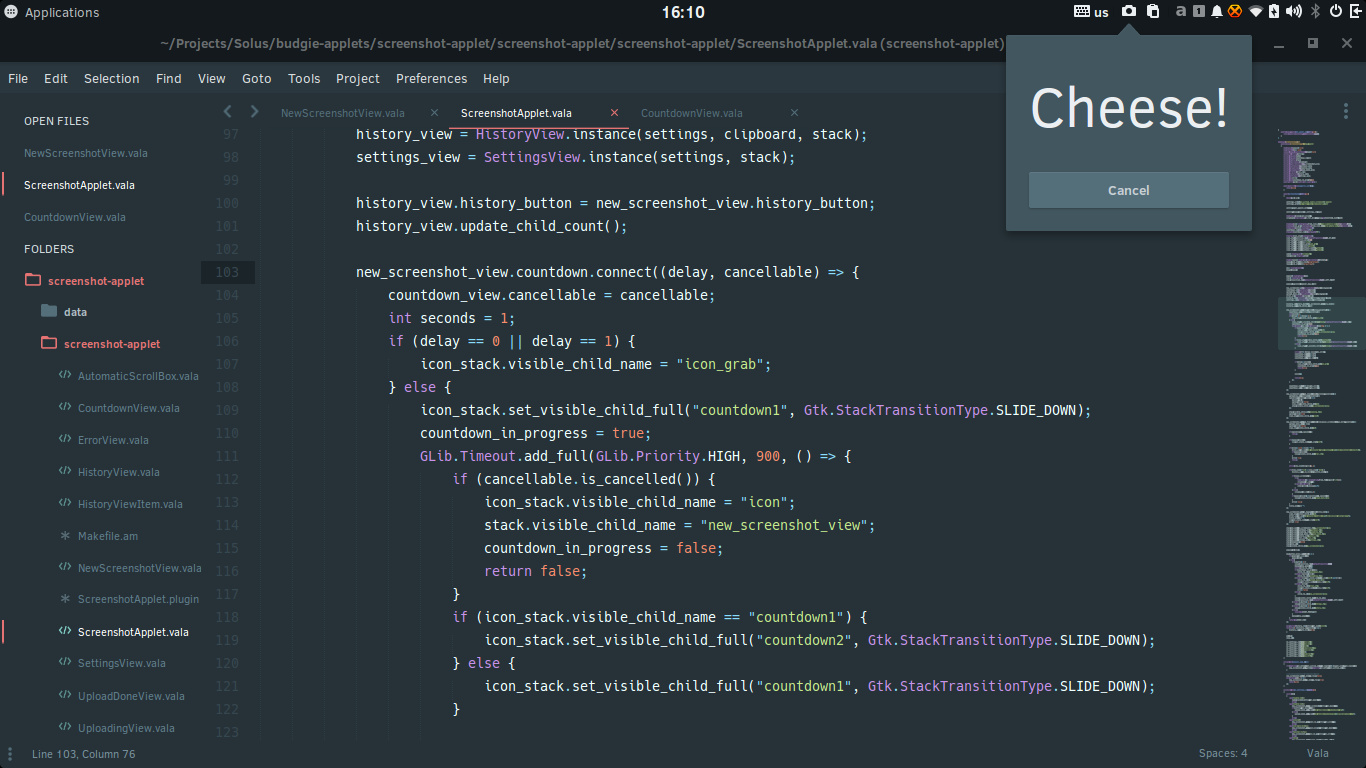The height and width of the screenshot is (768, 1366).
Task: Click the screenshot applet camera icon
Action: [1128, 12]
